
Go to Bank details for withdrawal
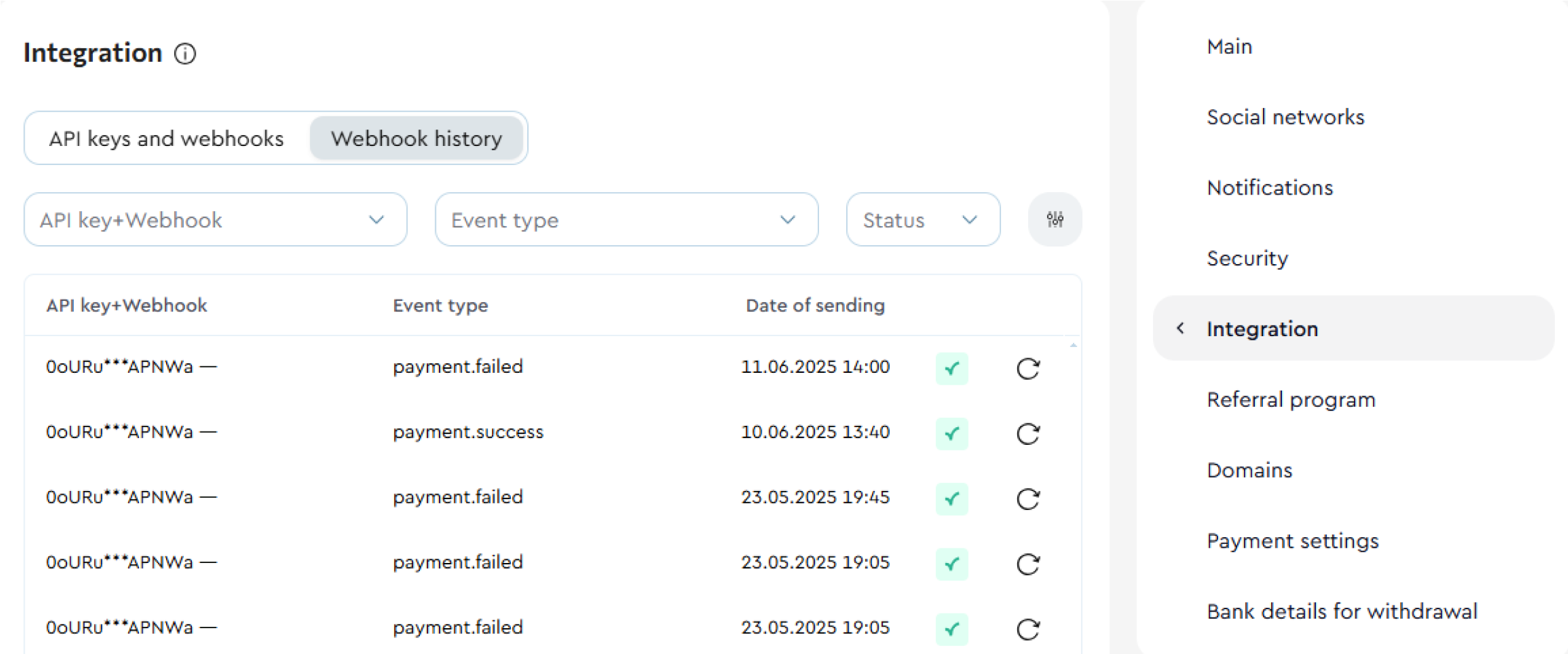1342,611
